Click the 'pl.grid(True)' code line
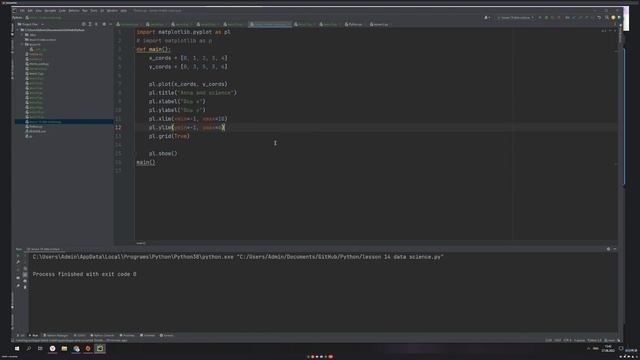This screenshot has width=640, height=360. click(x=169, y=136)
